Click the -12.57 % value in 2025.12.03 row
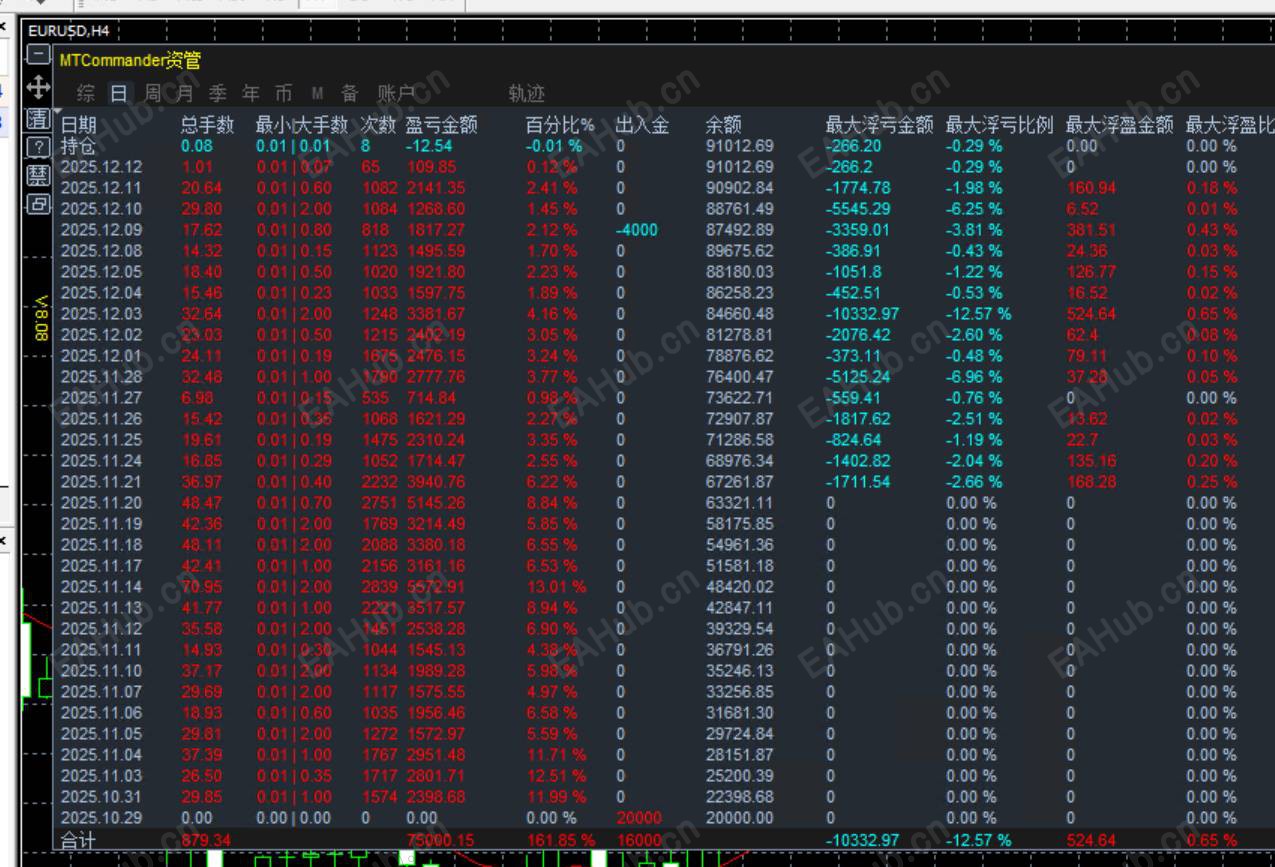This screenshot has width=1275, height=867. [978, 314]
